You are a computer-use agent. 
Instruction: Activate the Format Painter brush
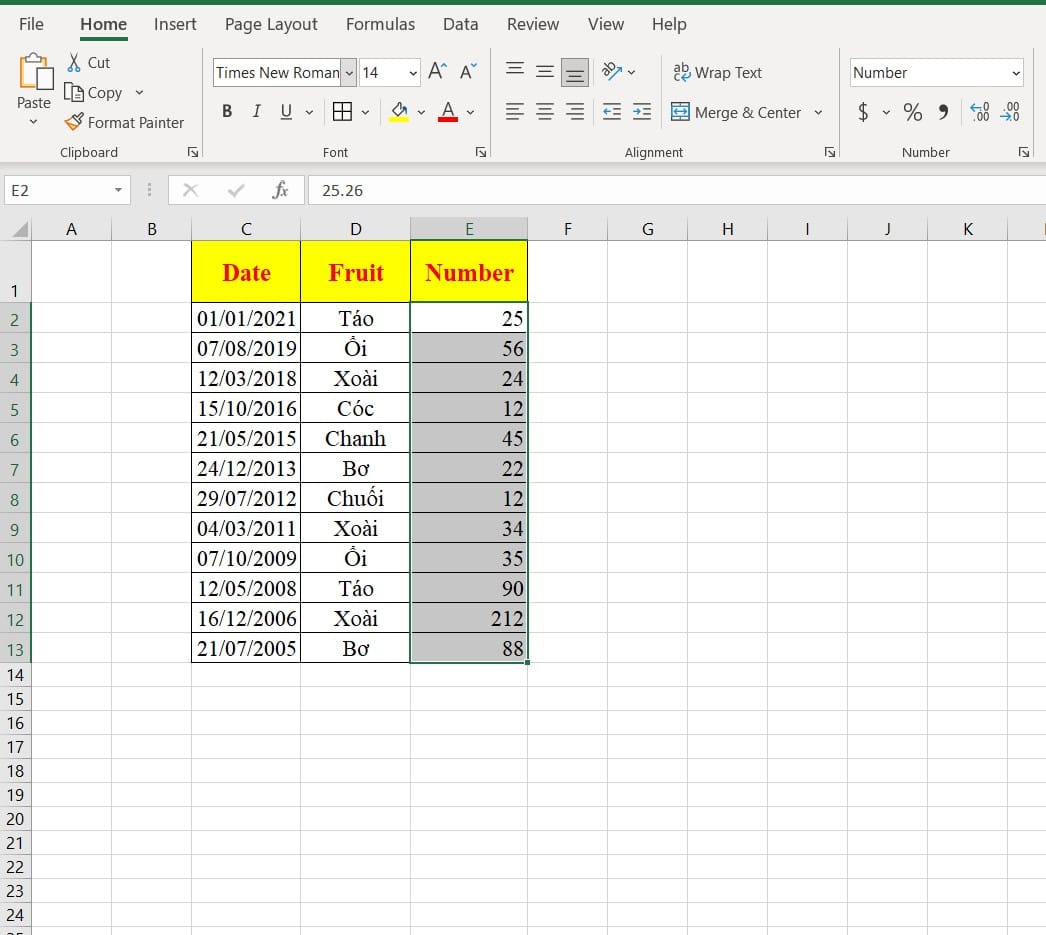point(73,122)
